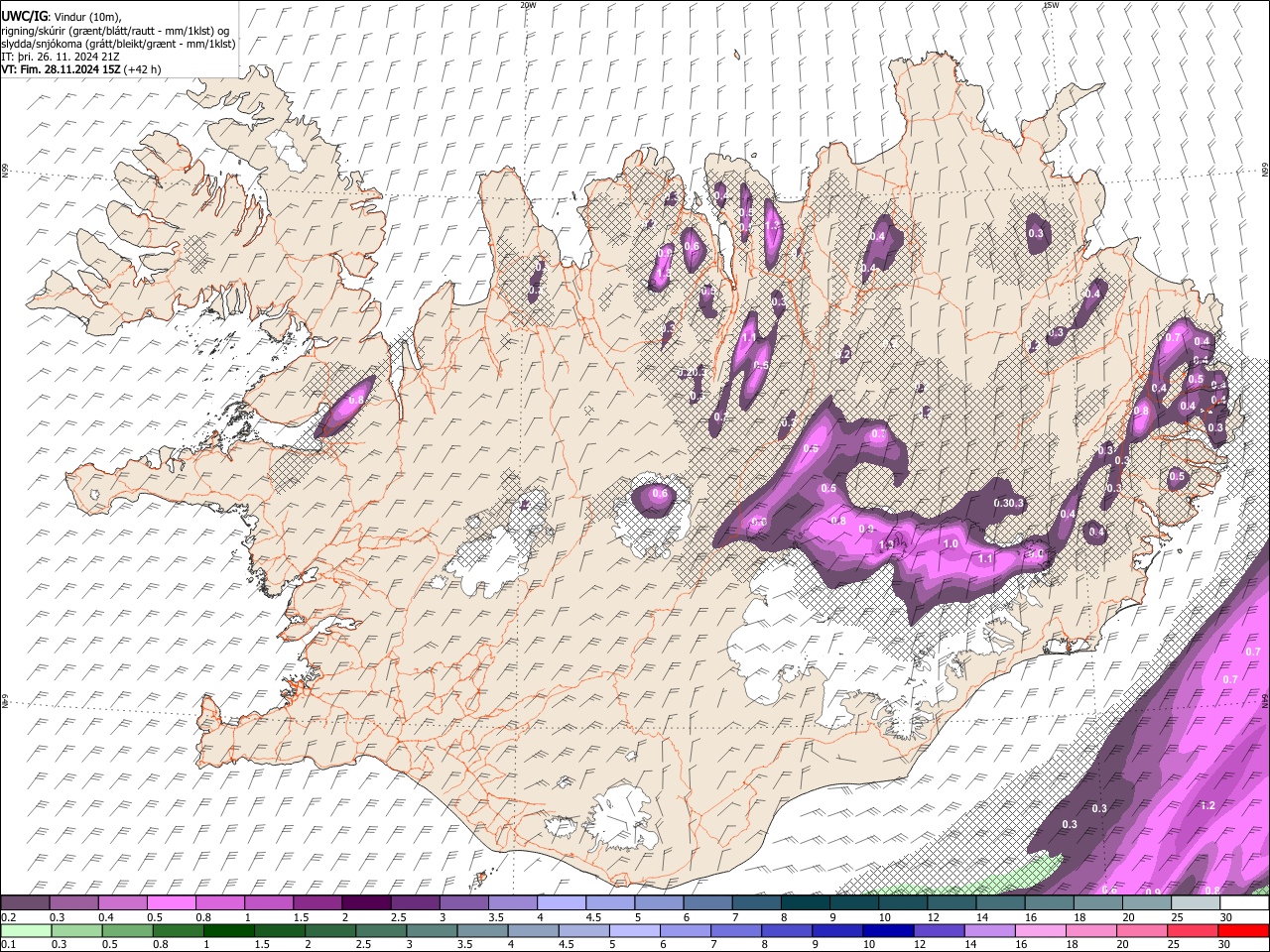Click the lower legend swatch for 9–10 mm
The height and width of the screenshot is (952, 1270).
pyautogui.click(x=837, y=931)
